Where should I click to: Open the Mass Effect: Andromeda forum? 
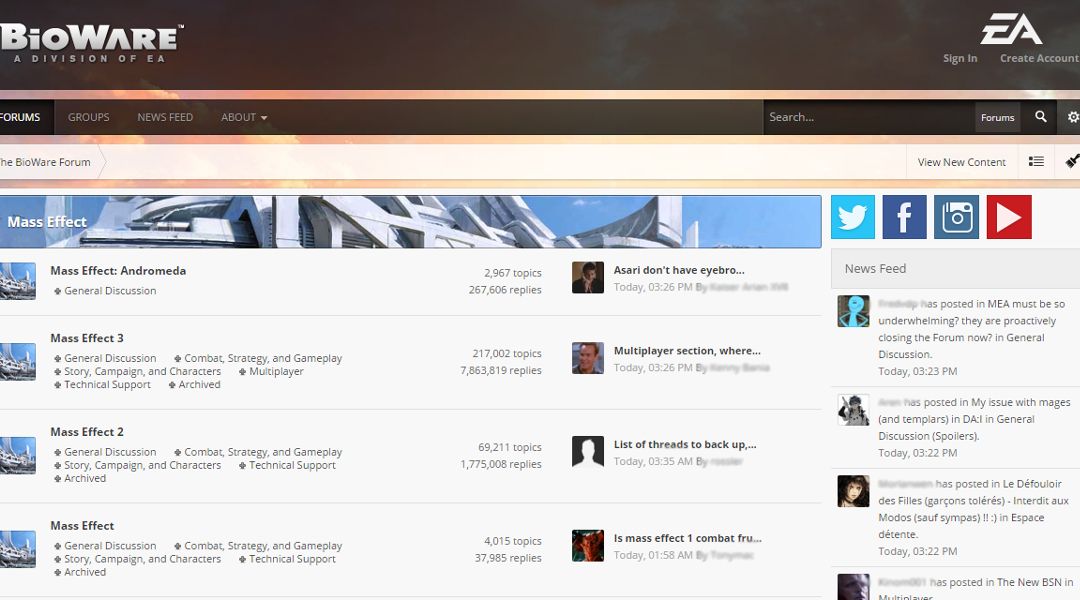tap(118, 271)
